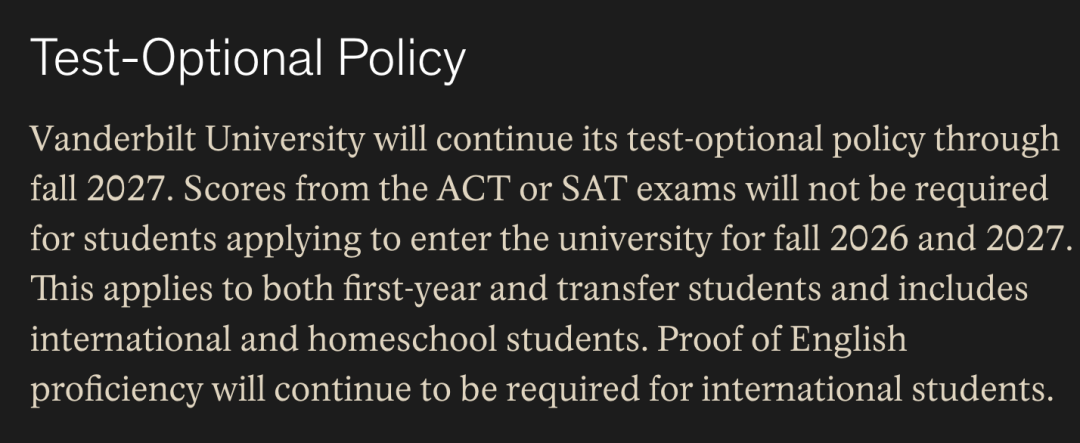
Task: Click the word transfer
Action: pyautogui.click(x=616, y=288)
